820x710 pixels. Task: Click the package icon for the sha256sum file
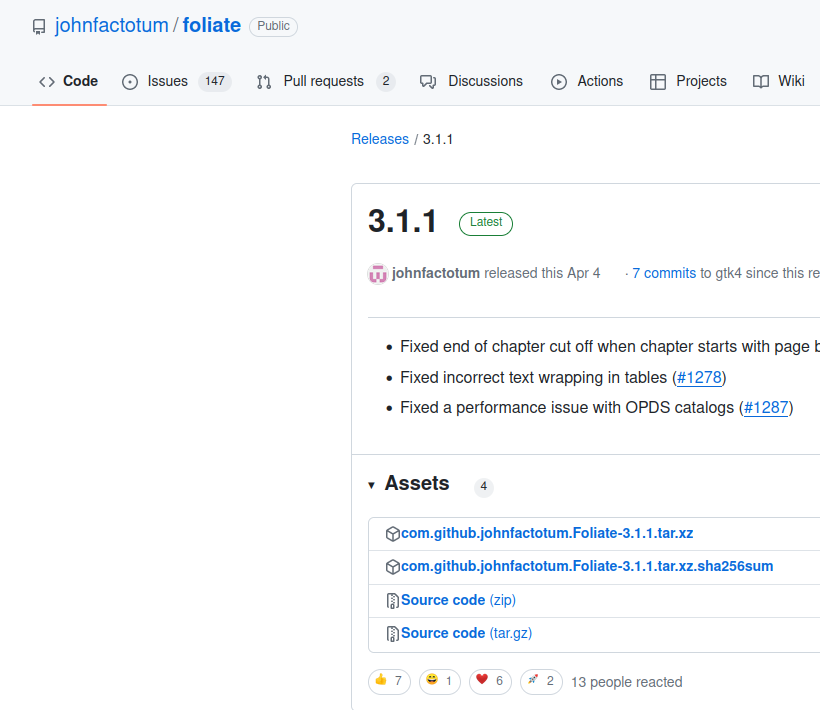(393, 567)
